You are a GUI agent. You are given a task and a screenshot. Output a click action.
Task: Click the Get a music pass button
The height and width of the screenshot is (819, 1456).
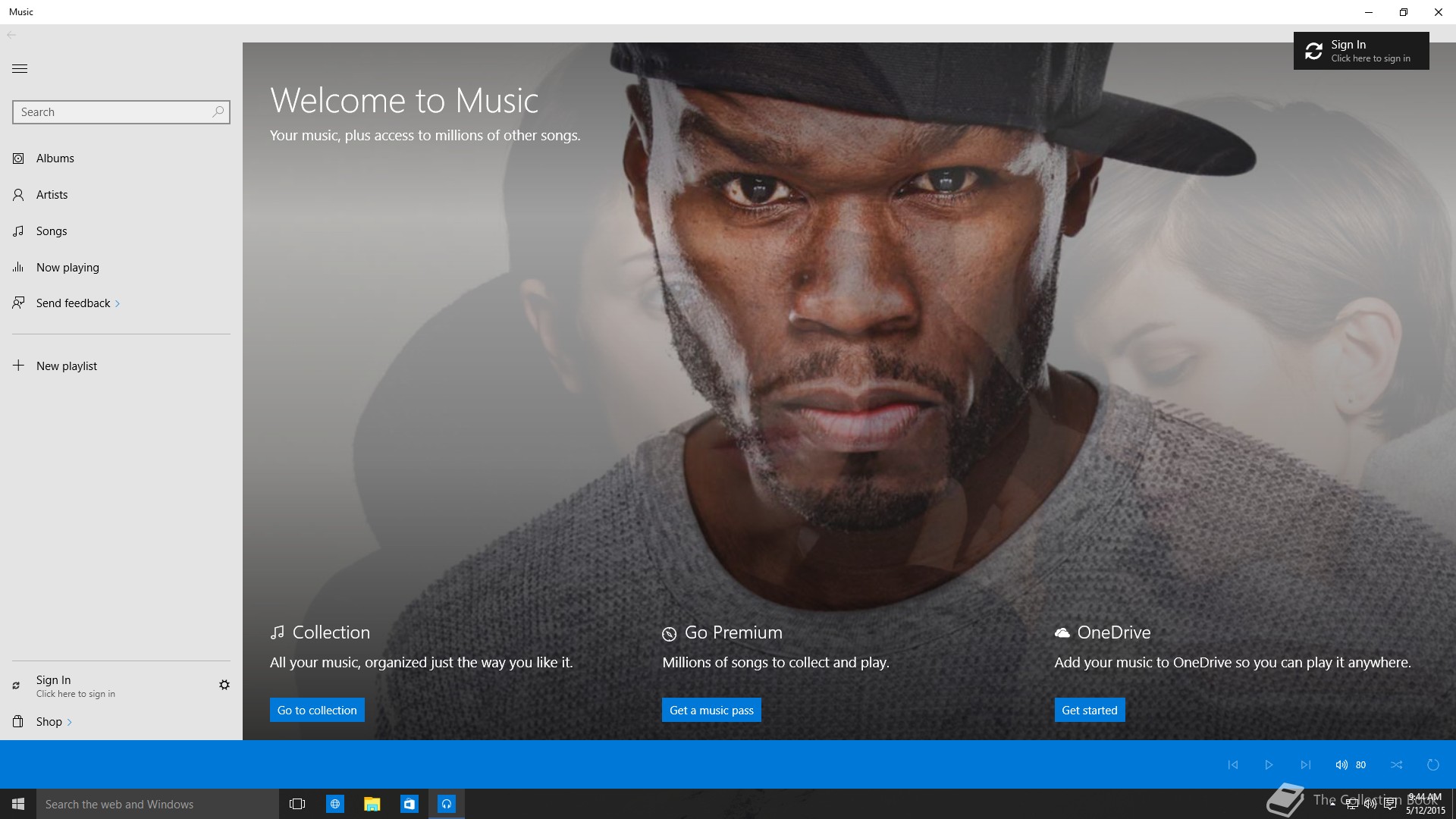coord(711,710)
